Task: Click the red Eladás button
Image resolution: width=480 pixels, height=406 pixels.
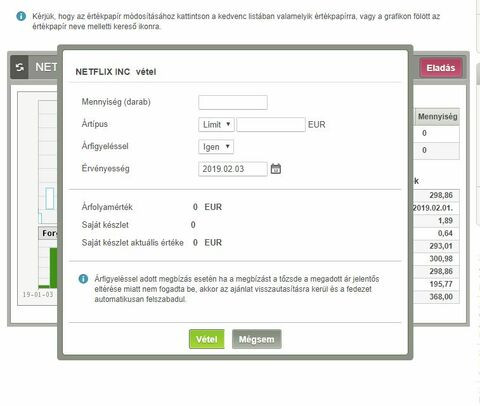Action: [x=441, y=68]
